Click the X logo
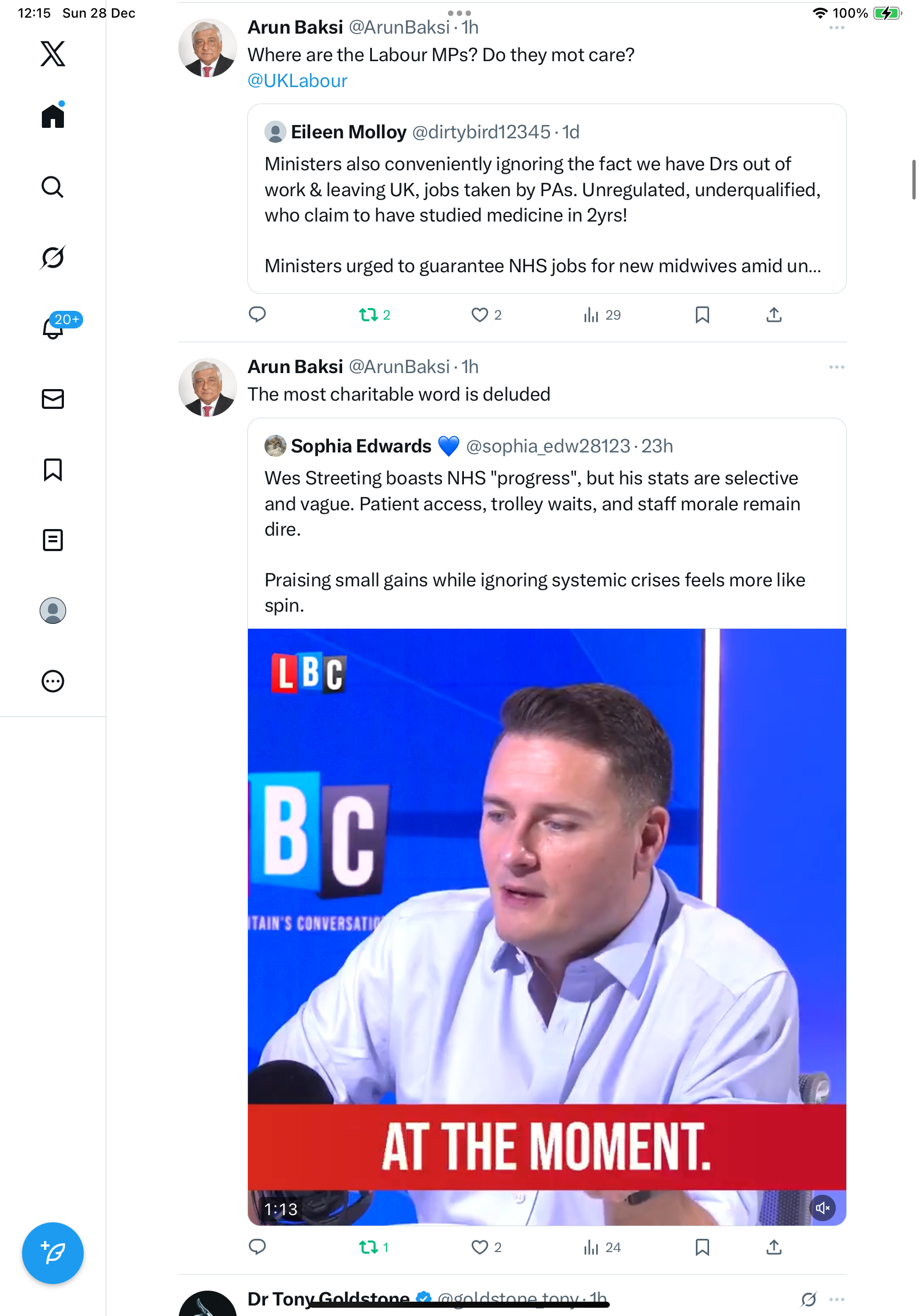Viewport: 919px width, 1316px height. tap(53, 54)
